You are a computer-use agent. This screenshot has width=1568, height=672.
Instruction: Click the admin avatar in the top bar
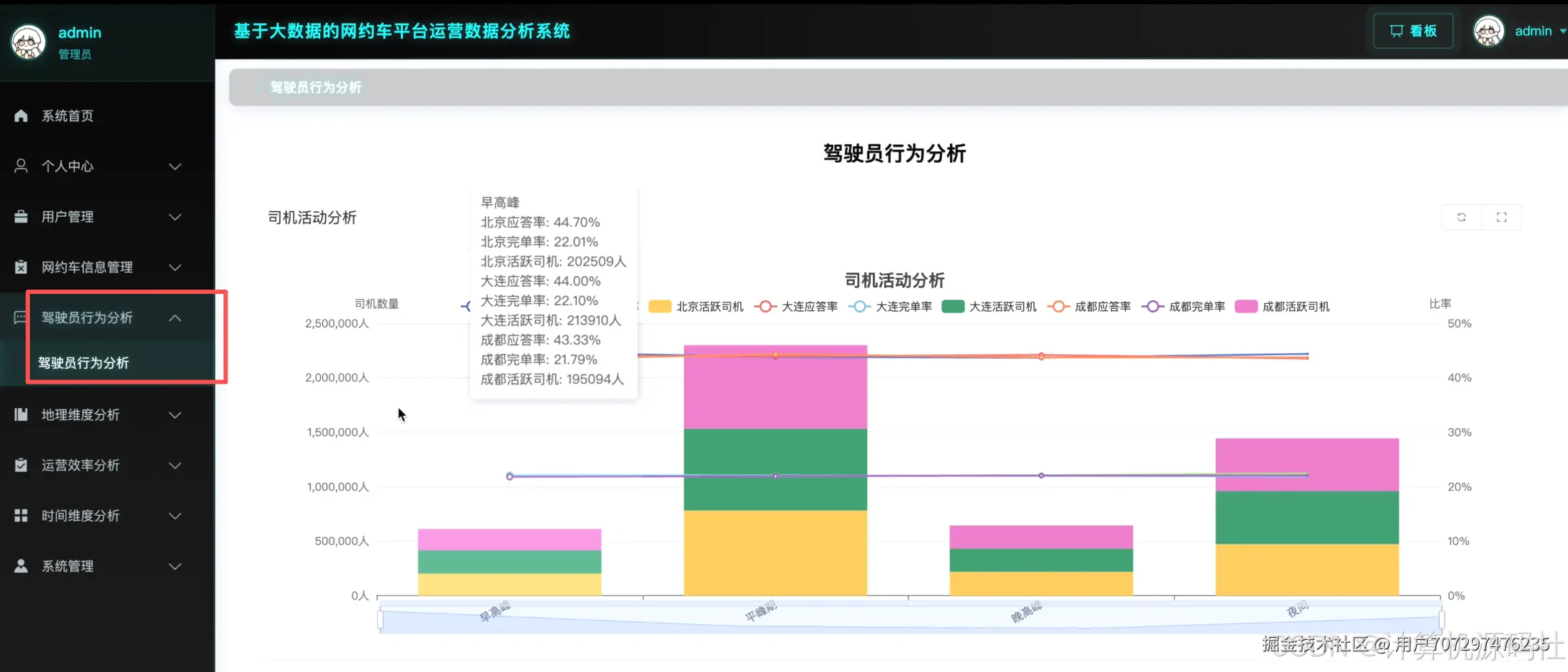coord(1489,31)
